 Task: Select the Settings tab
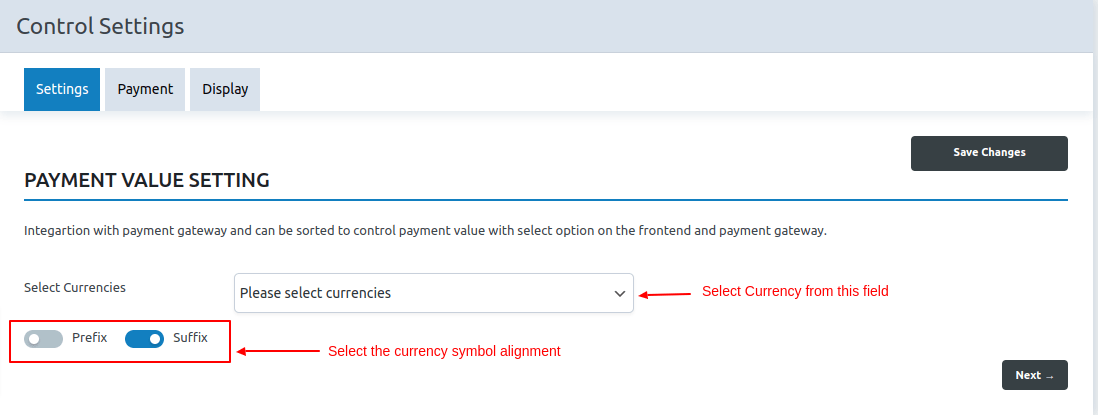[x=62, y=89]
